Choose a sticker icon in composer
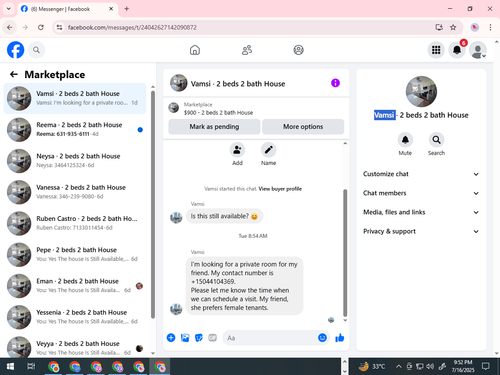The image size is (500, 375). [199, 338]
